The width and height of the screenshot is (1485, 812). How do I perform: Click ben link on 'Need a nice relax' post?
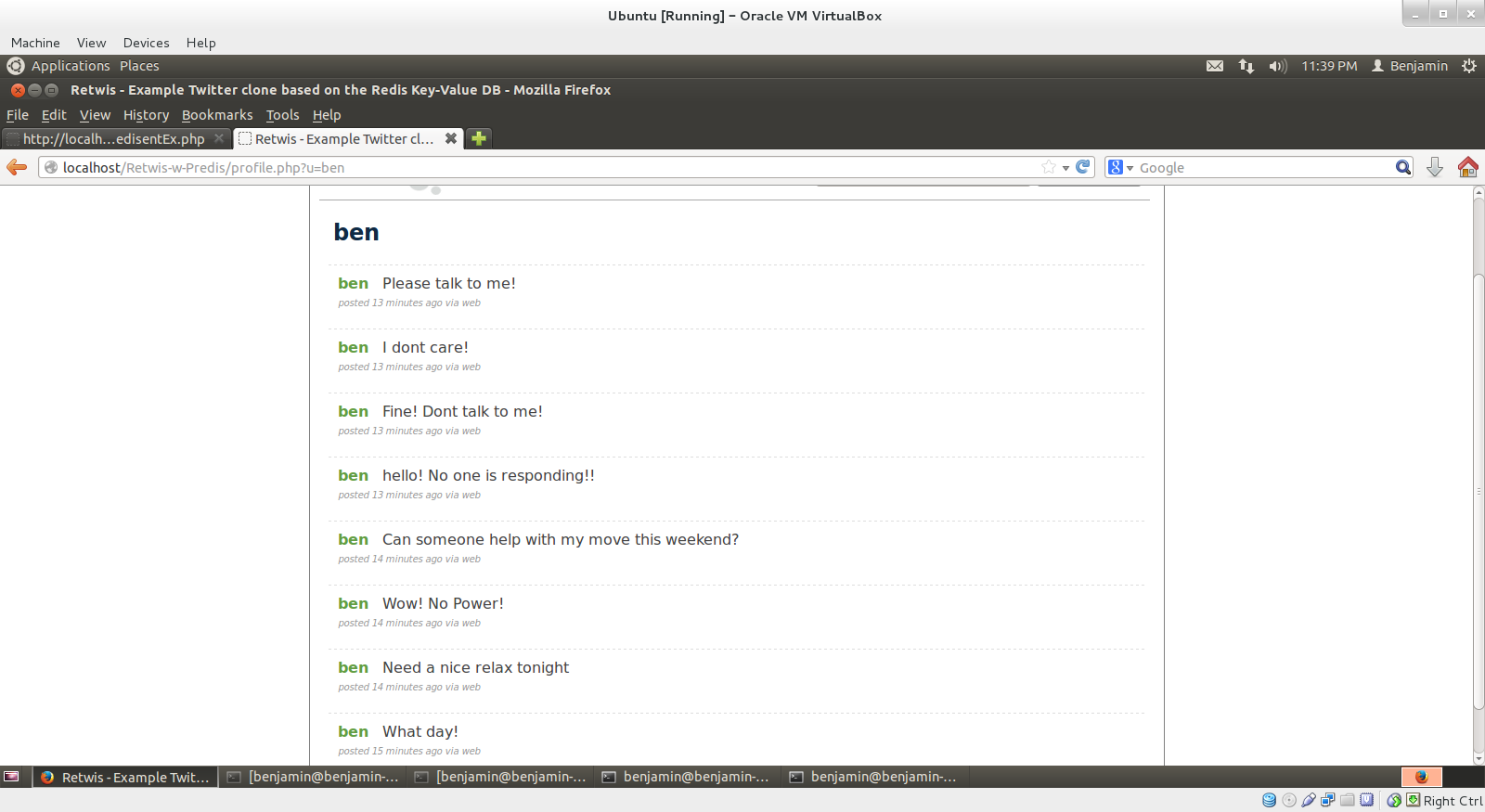pos(353,667)
